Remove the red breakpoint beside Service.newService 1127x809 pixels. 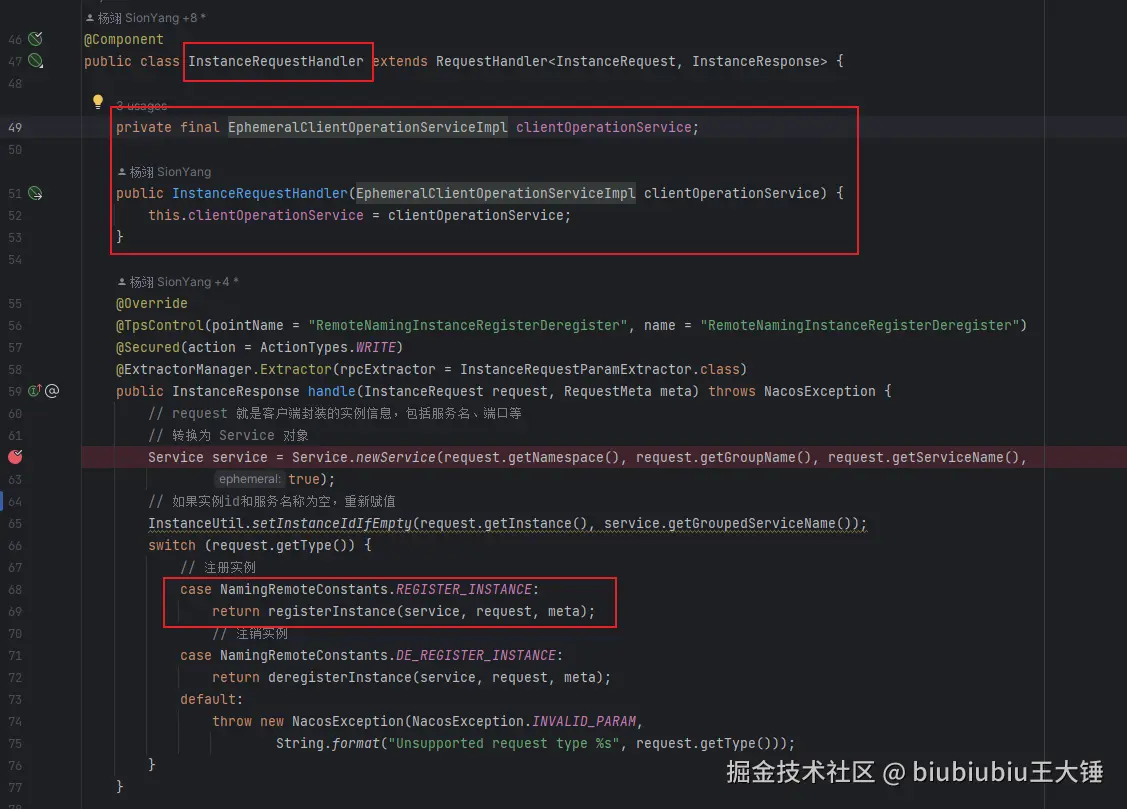point(15,457)
